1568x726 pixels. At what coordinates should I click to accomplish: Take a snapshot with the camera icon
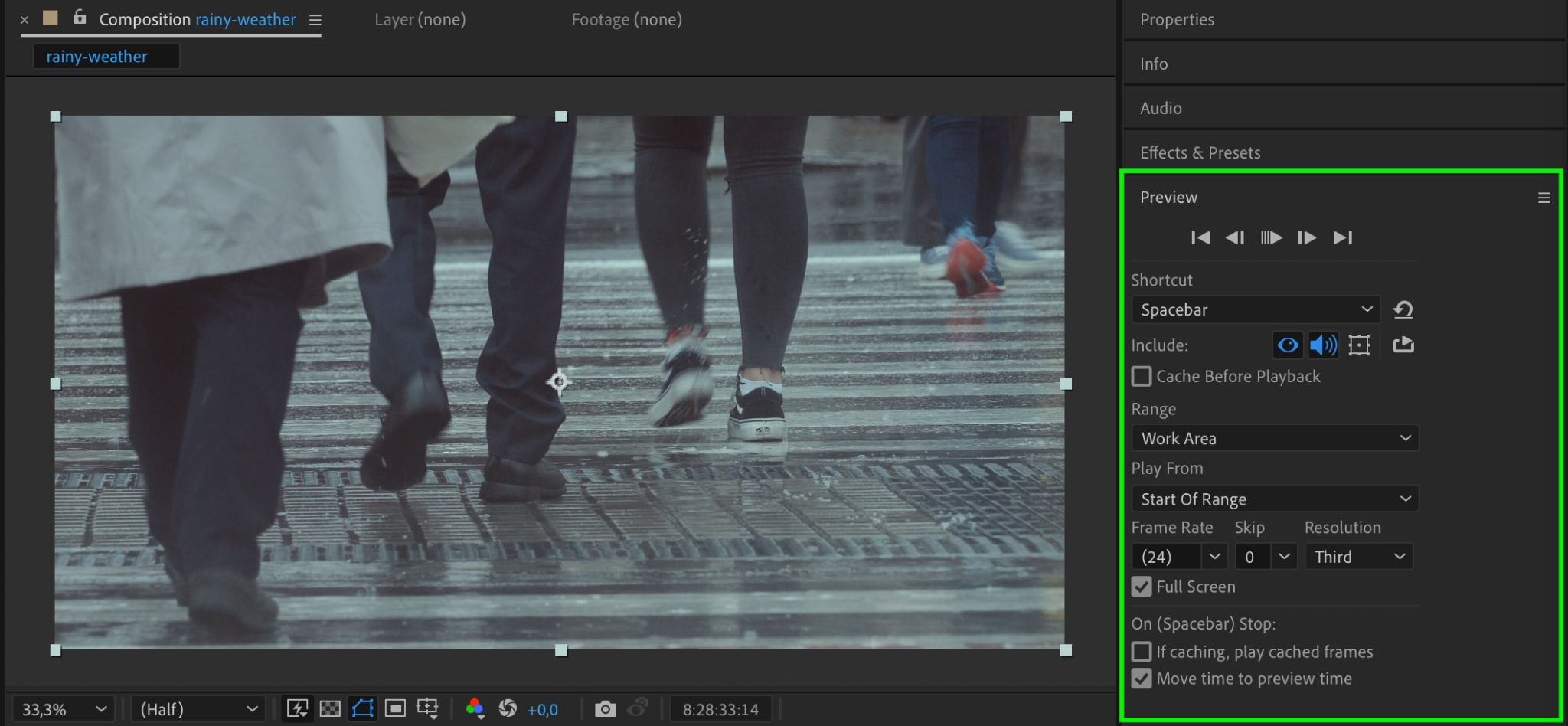(x=605, y=709)
